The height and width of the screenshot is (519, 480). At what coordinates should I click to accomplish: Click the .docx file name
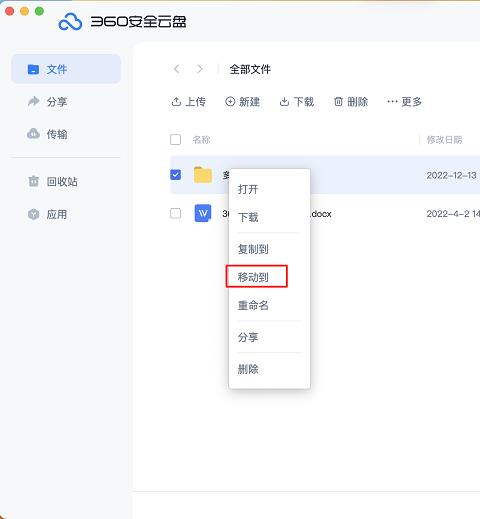coord(321,214)
